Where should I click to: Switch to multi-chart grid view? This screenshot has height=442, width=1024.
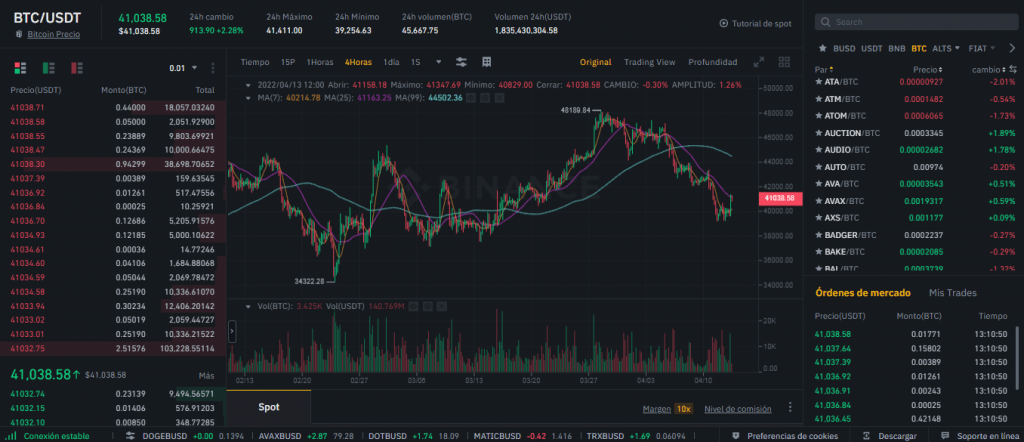click(784, 62)
